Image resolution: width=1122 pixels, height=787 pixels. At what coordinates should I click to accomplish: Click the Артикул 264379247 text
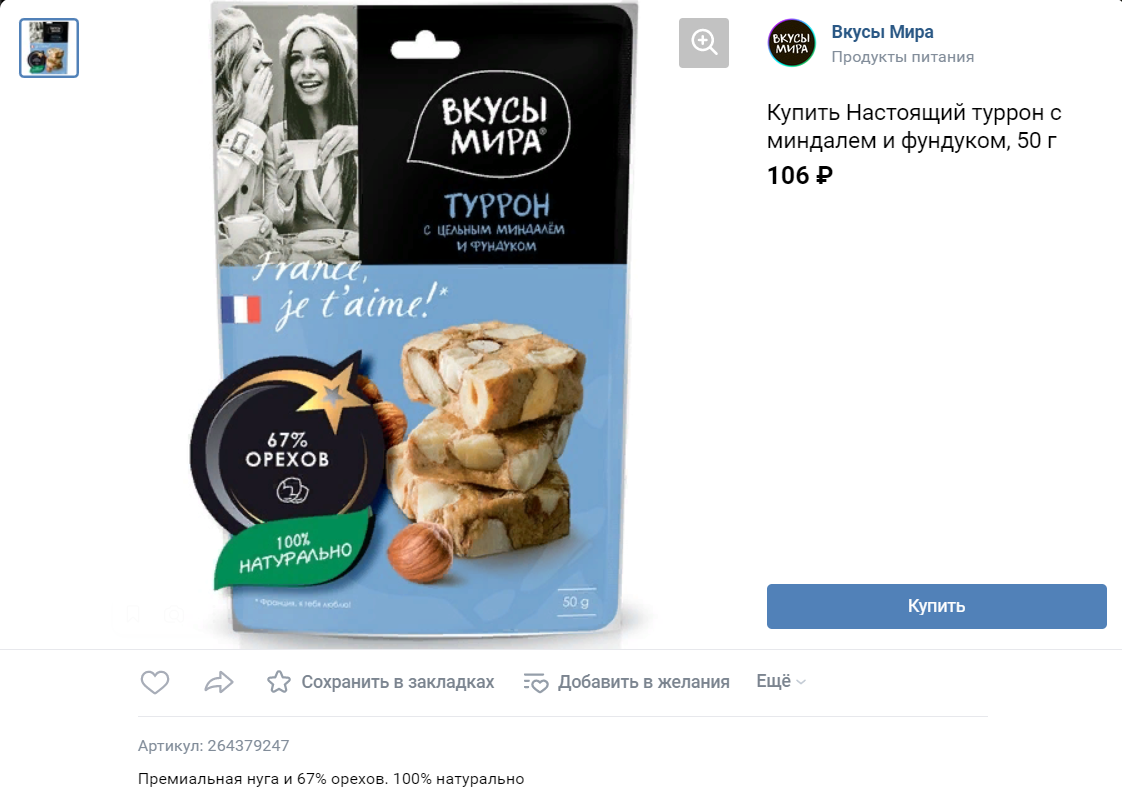coord(213,746)
